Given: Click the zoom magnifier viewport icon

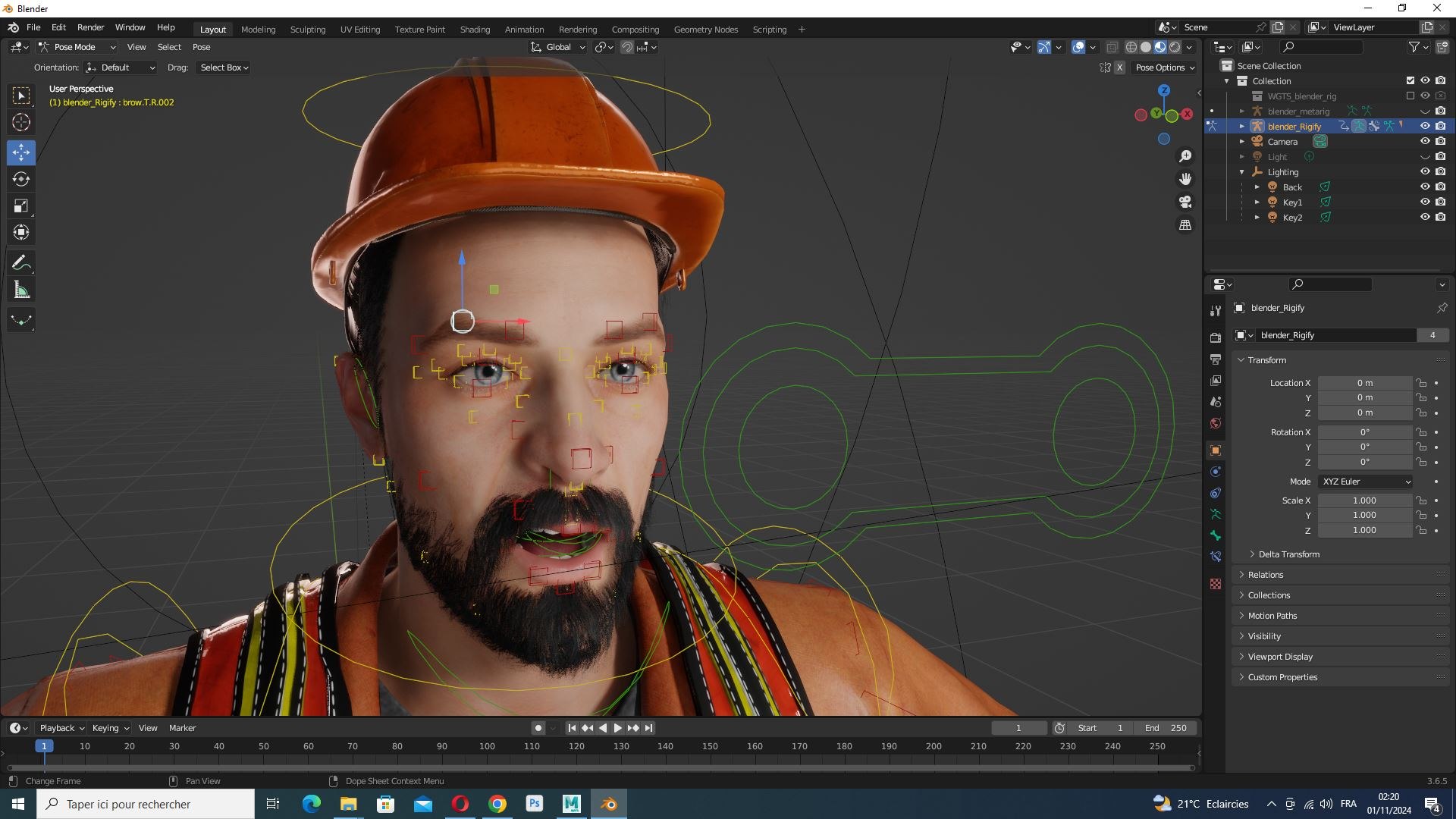Looking at the screenshot, I should pyautogui.click(x=1185, y=156).
